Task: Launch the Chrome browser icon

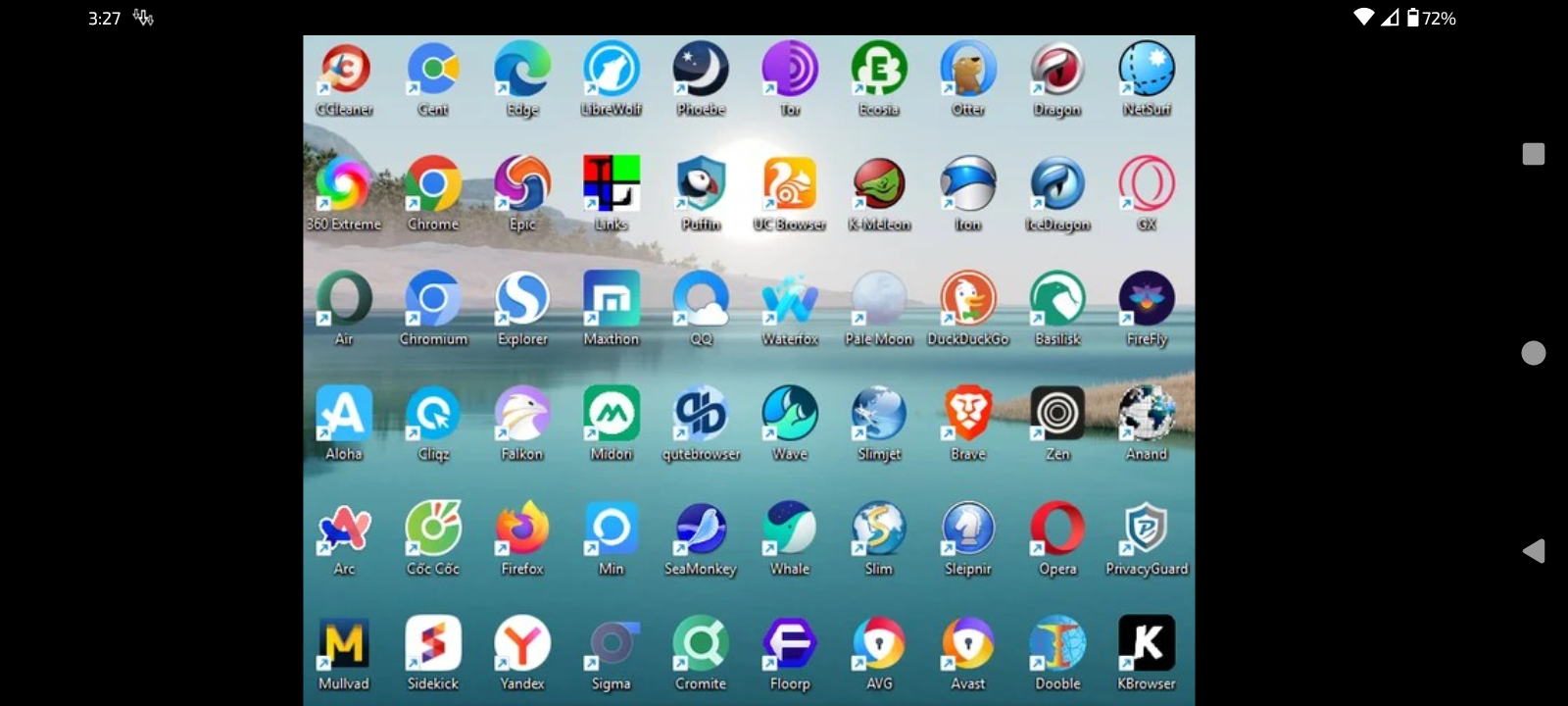Action: [x=433, y=183]
